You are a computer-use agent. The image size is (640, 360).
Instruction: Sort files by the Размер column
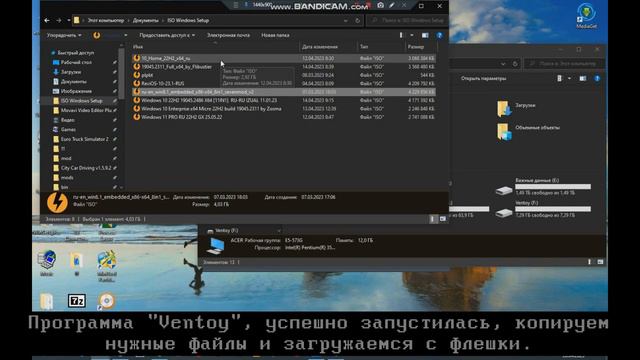[420, 47]
